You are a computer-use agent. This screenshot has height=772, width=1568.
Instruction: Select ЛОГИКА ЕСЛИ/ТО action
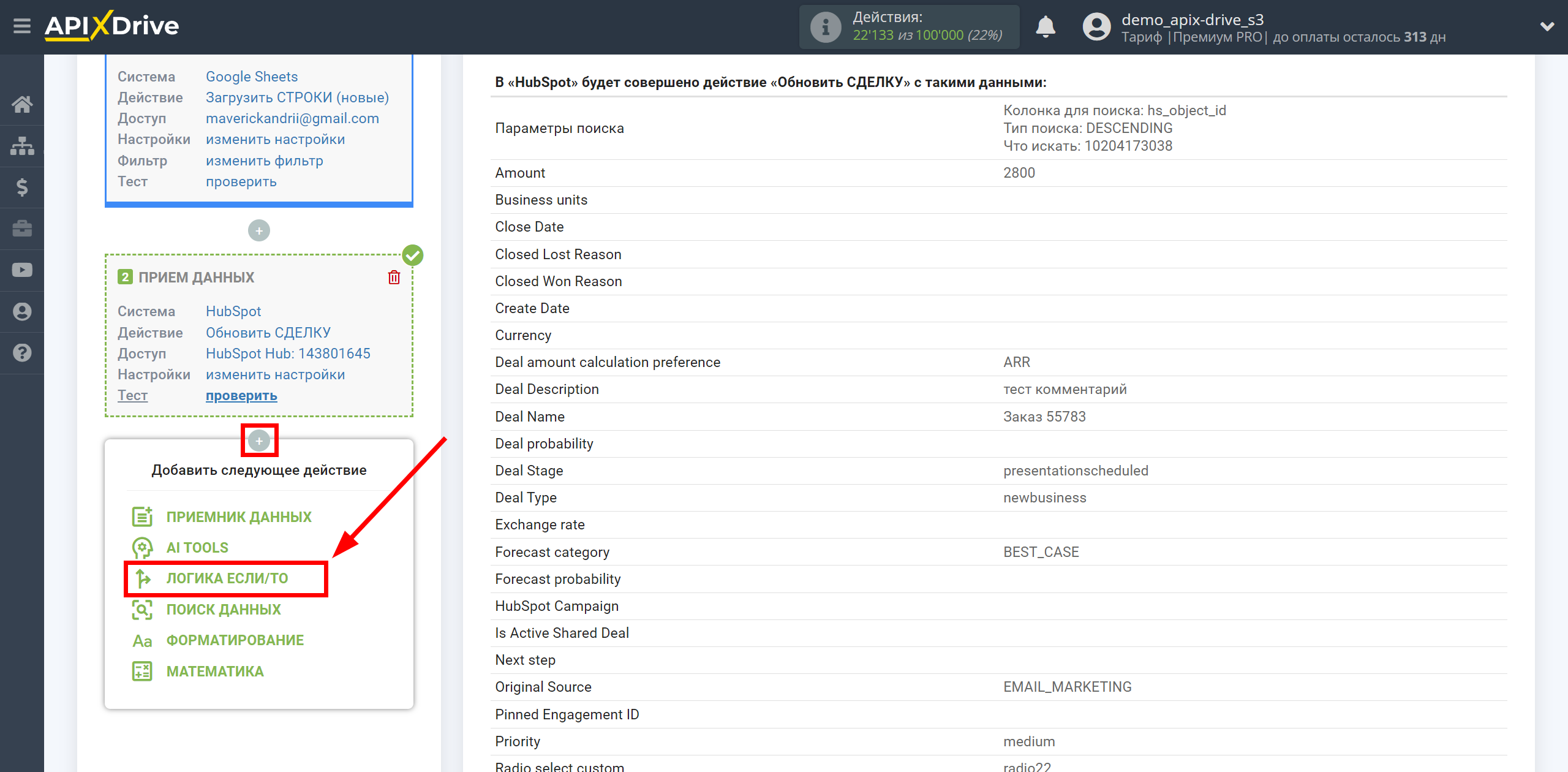point(227,578)
